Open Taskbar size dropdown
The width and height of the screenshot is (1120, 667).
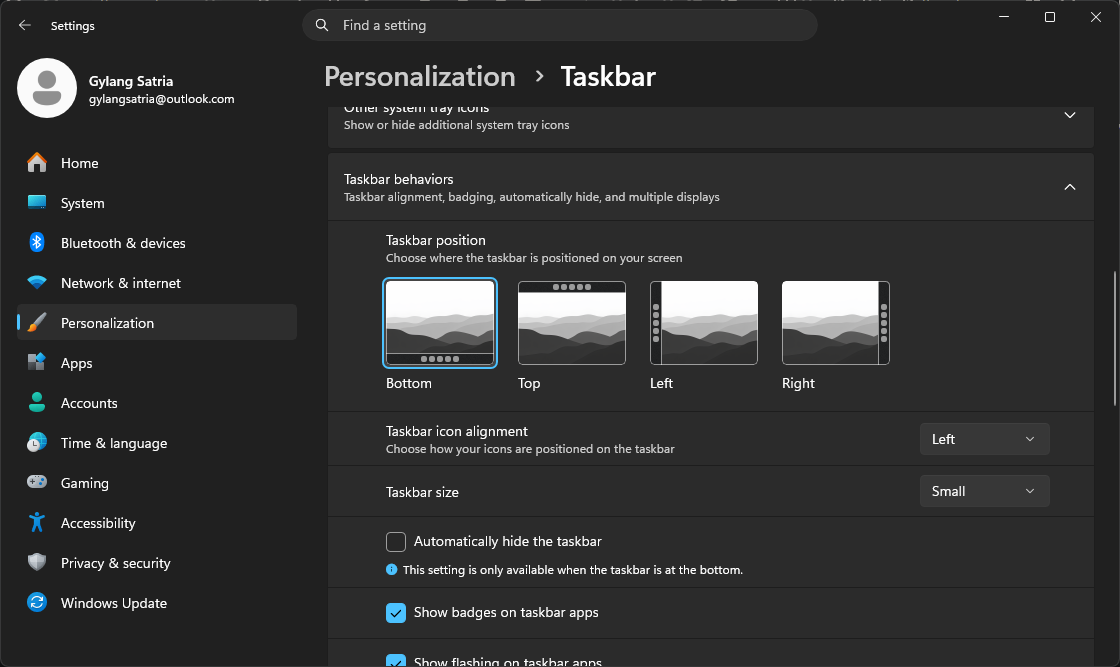coord(984,491)
